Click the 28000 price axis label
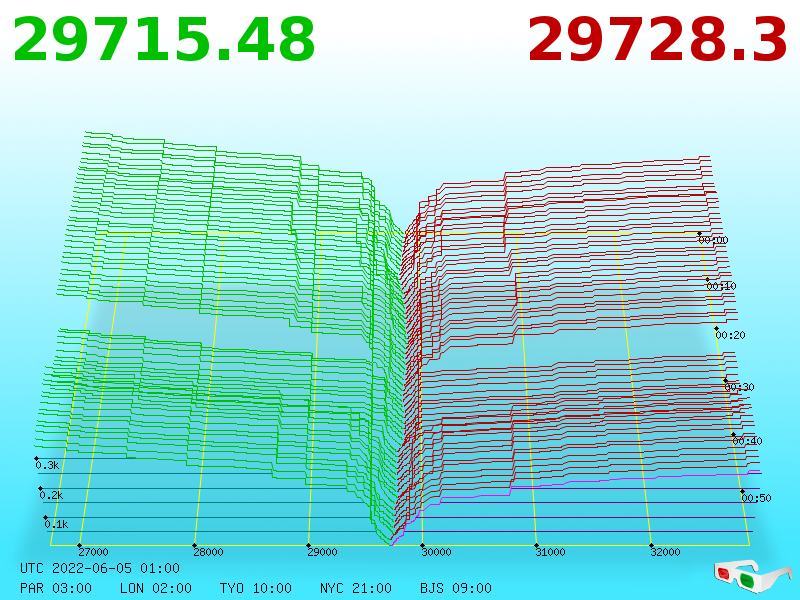 [x=208, y=552]
